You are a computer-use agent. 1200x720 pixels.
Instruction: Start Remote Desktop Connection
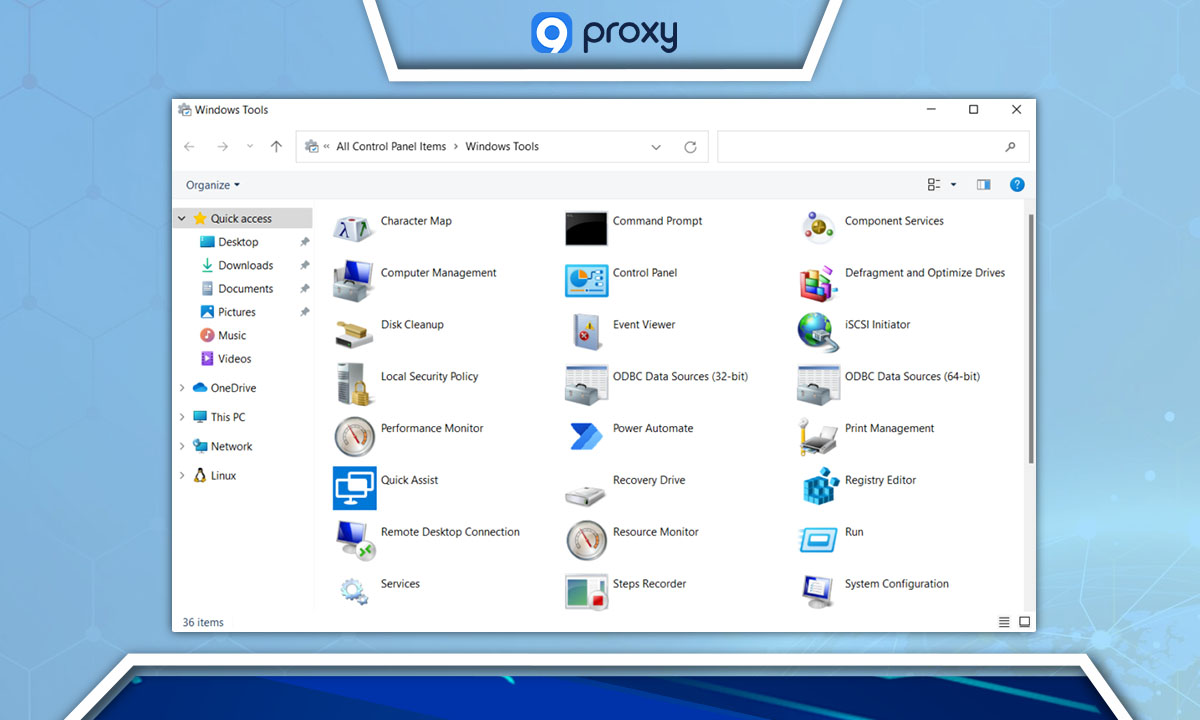pyautogui.click(x=449, y=532)
